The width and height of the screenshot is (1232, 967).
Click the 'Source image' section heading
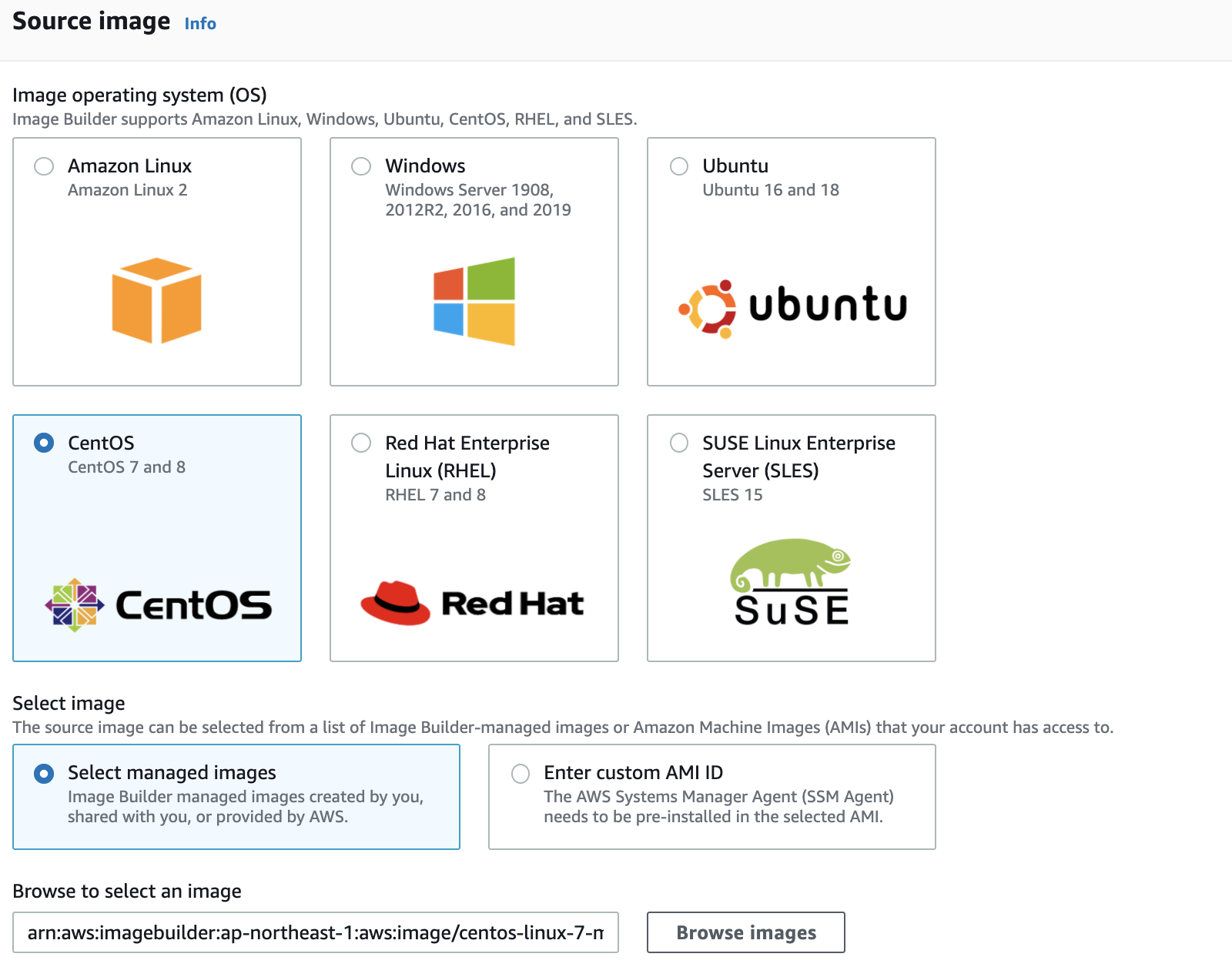pyautogui.click(x=92, y=22)
